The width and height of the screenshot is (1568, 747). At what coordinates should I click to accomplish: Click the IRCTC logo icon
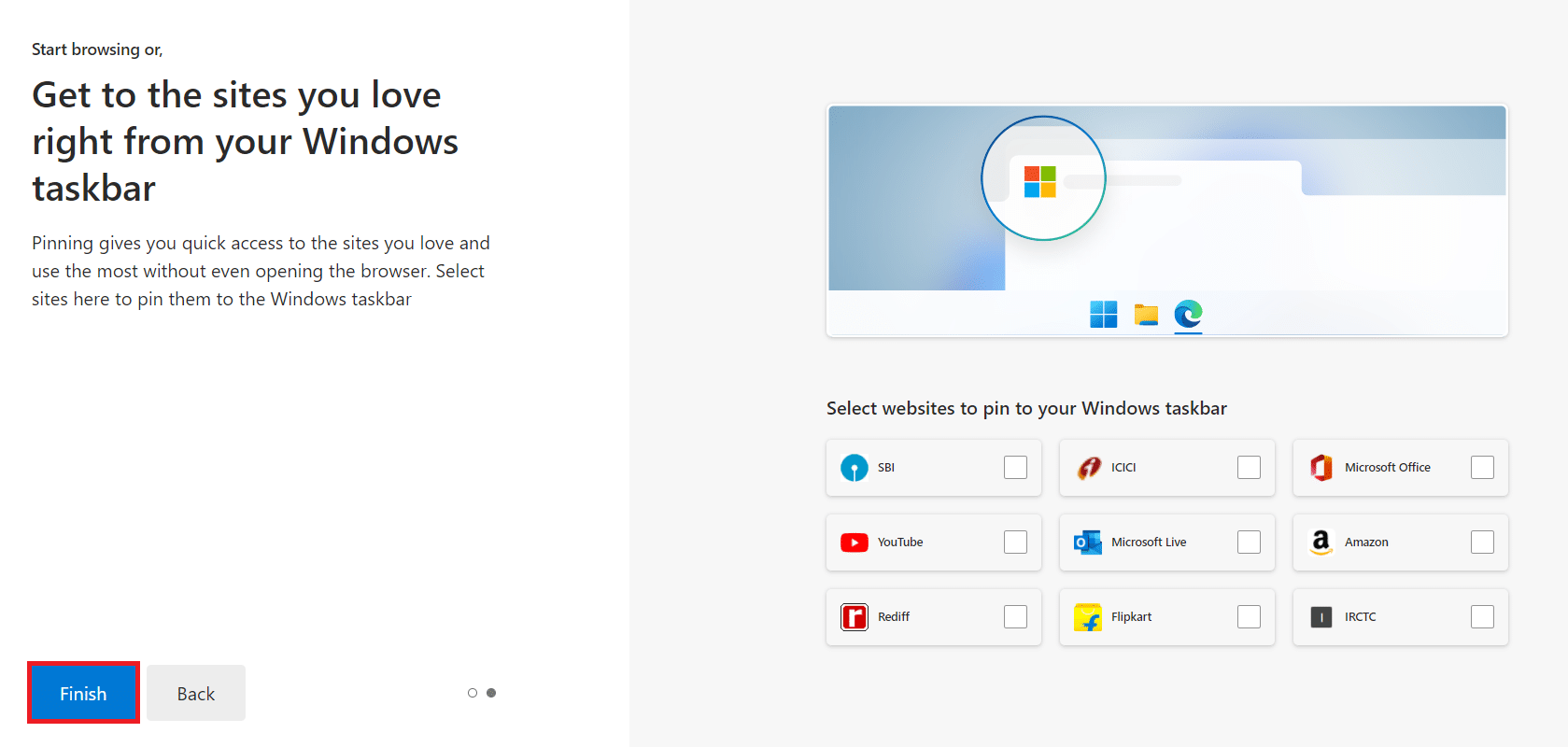[x=1321, y=617]
